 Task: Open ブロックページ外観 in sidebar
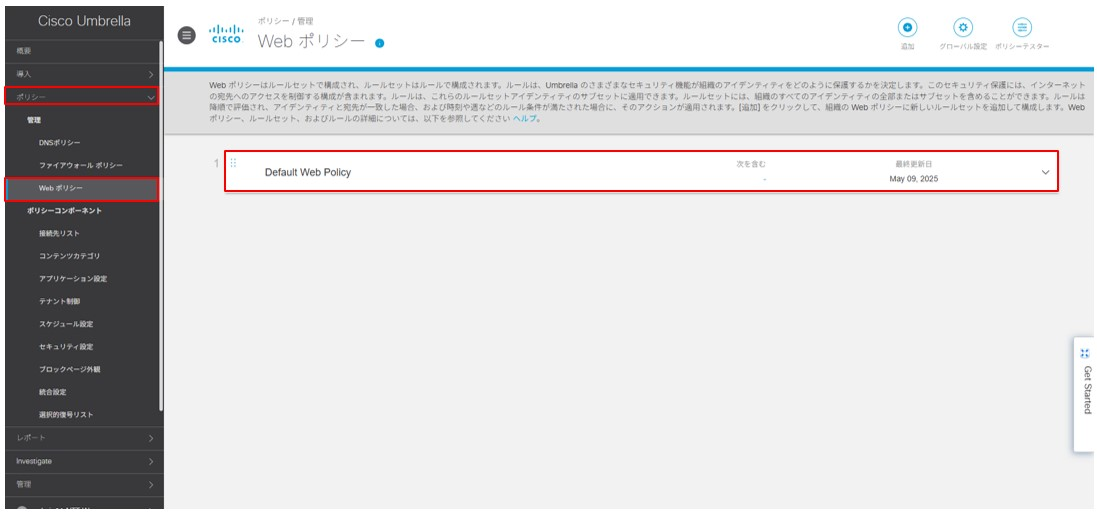point(69,369)
